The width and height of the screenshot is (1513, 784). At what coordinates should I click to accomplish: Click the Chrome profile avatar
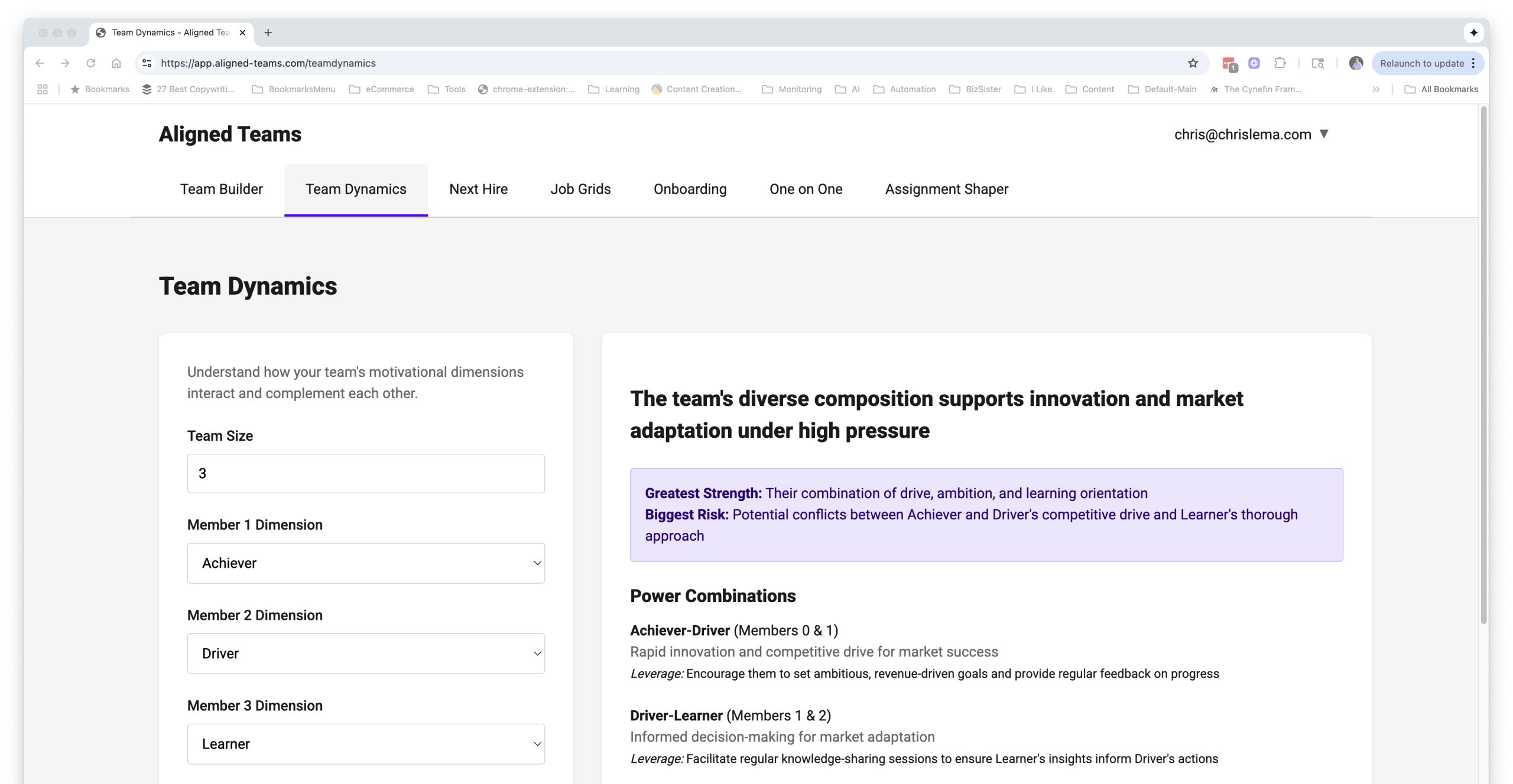click(1356, 63)
